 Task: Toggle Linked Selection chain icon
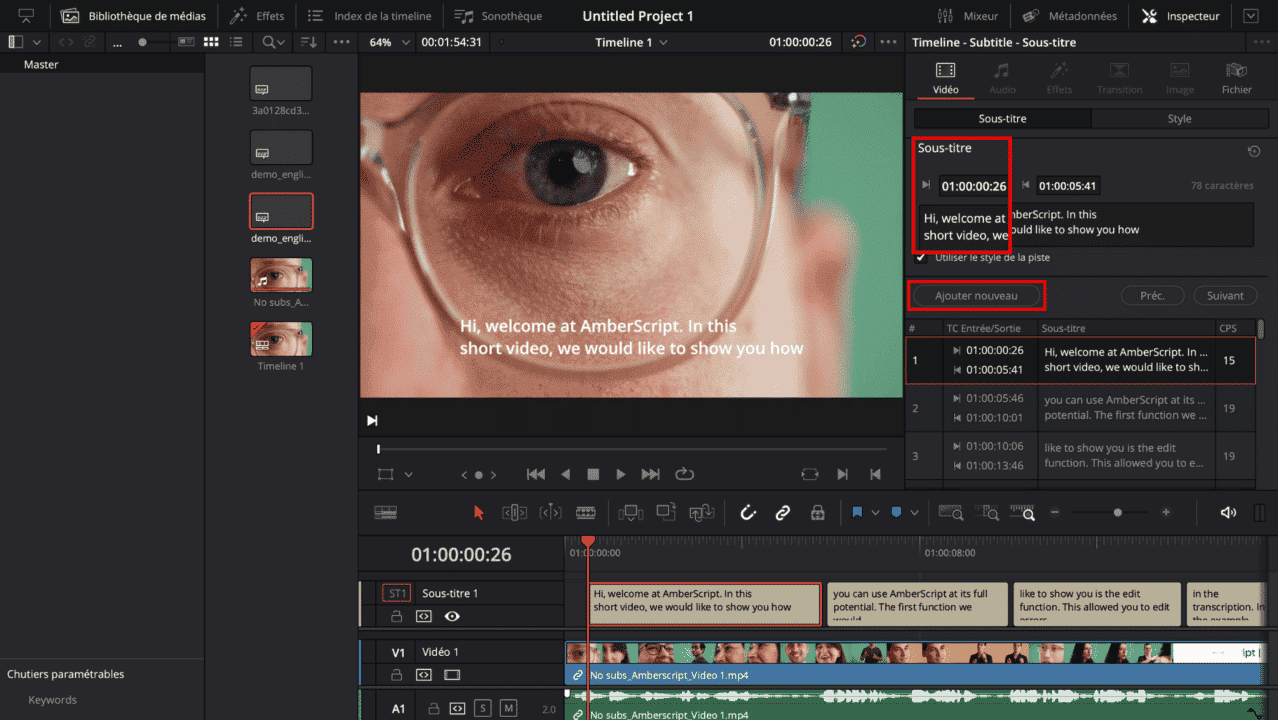click(x=783, y=512)
